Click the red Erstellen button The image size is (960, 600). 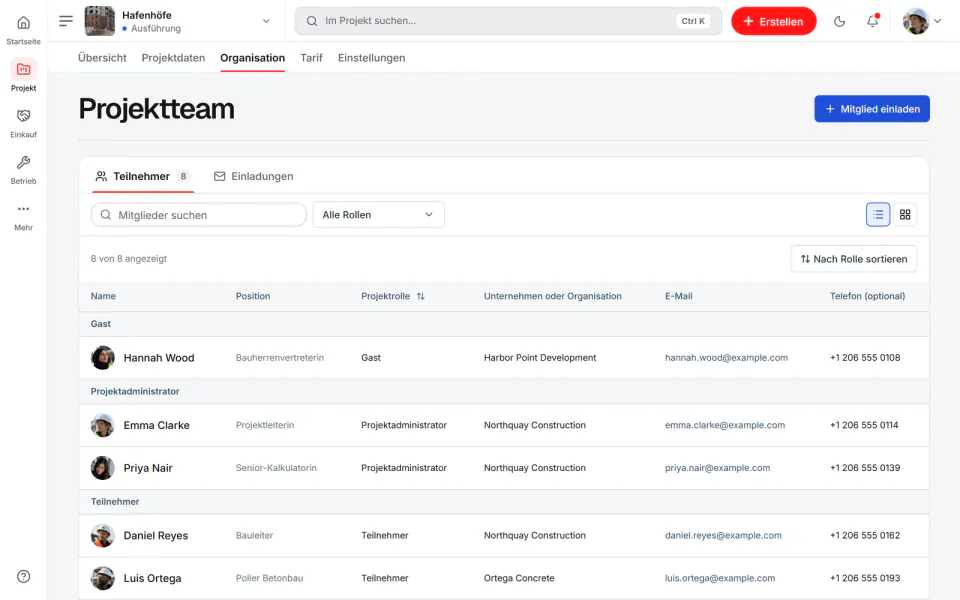pyautogui.click(x=773, y=21)
